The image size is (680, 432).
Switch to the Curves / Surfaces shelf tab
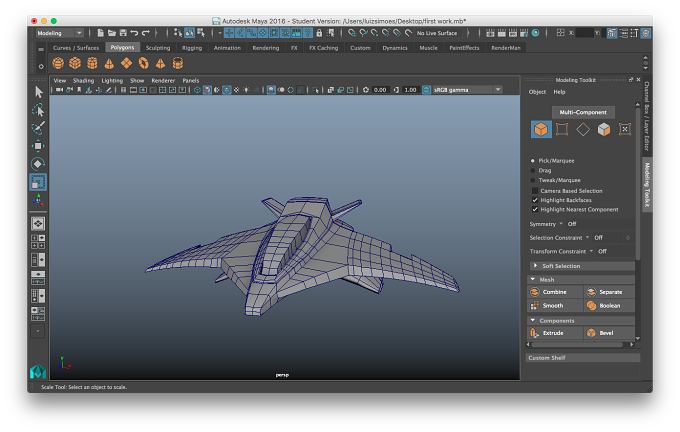point(76,48)
